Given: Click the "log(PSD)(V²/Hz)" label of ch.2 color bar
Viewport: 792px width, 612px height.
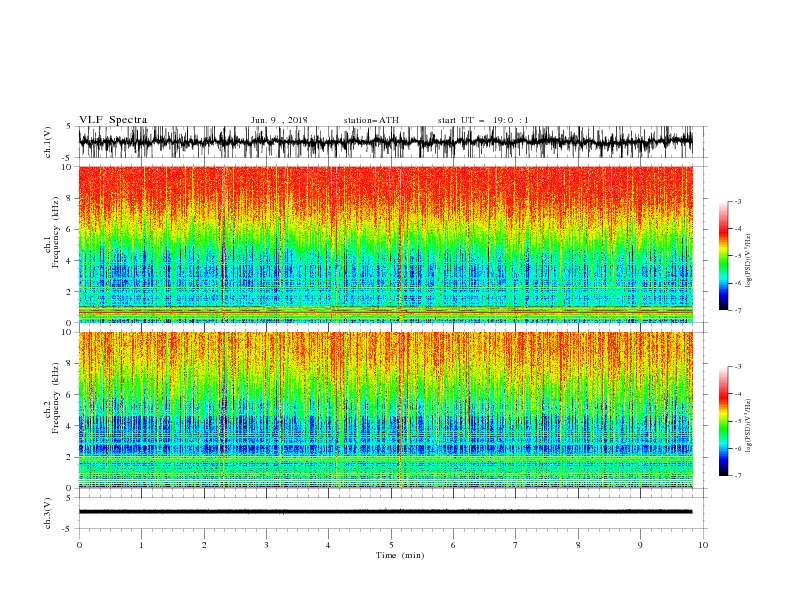Looking at the screenshot, I should (749, 425).
